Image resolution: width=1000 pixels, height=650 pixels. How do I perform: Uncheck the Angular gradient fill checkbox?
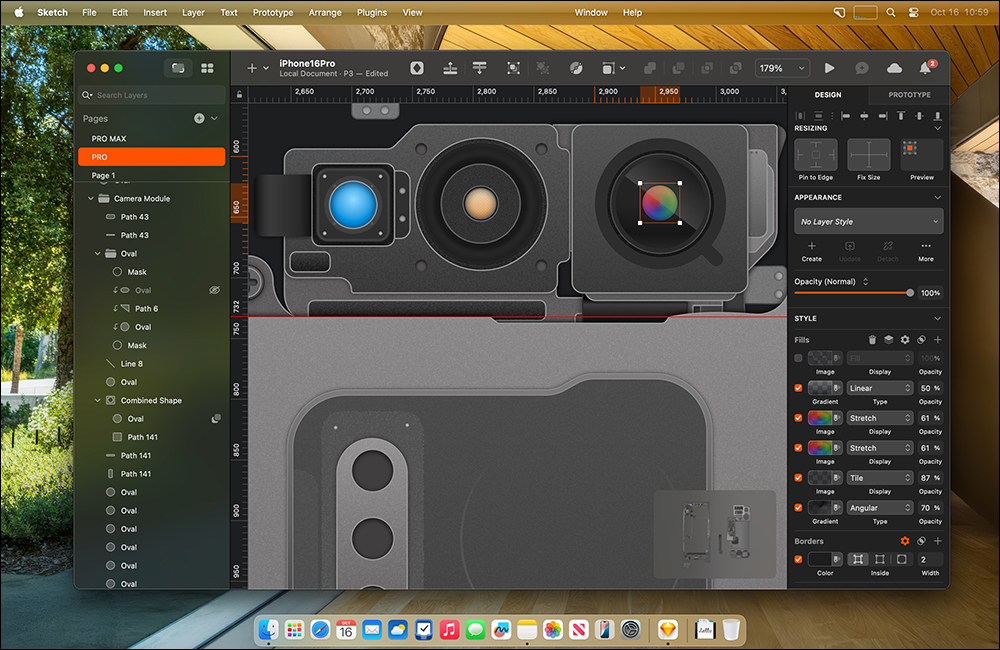pos(798,508)
